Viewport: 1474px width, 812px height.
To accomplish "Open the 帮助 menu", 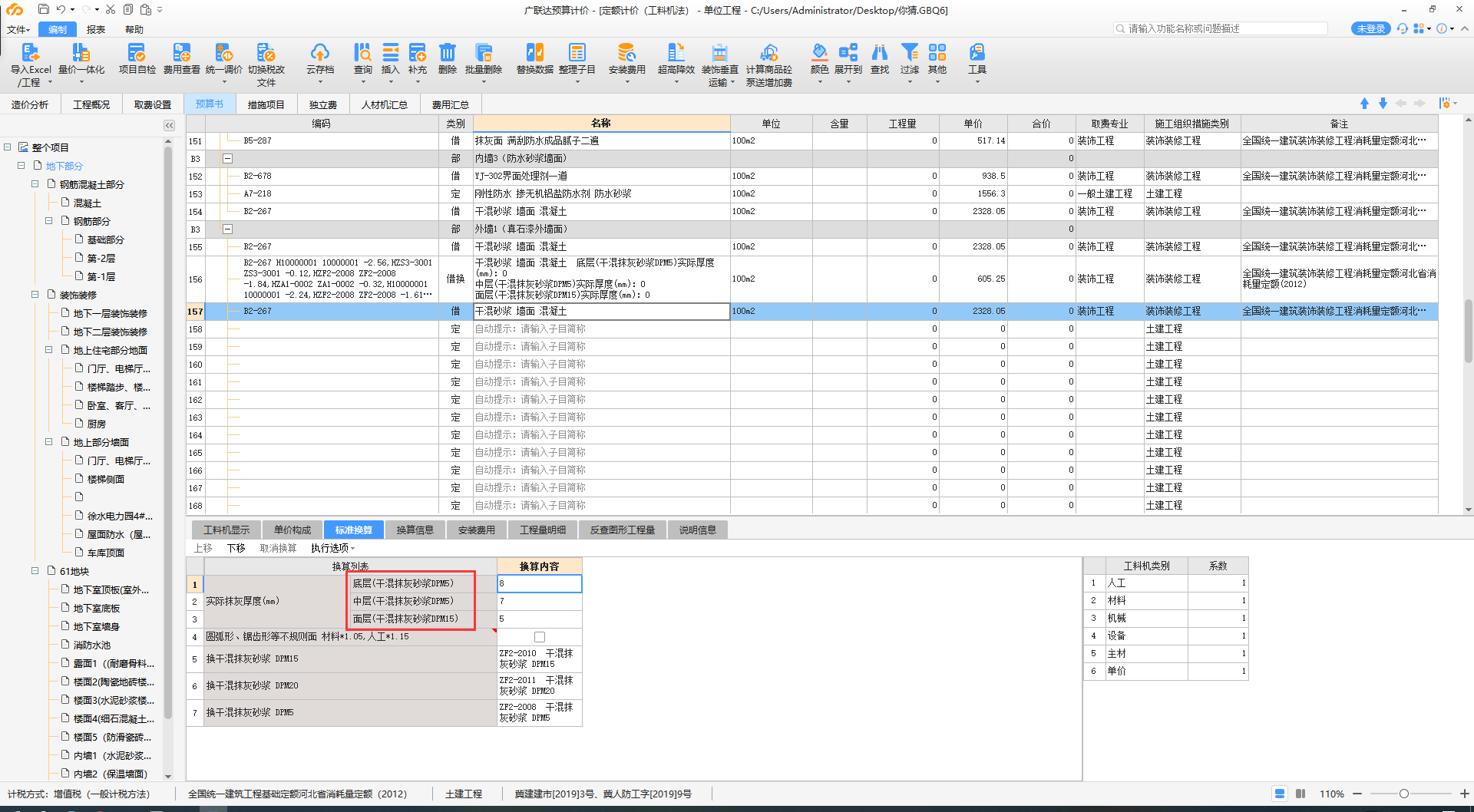I will click(134, 29).
